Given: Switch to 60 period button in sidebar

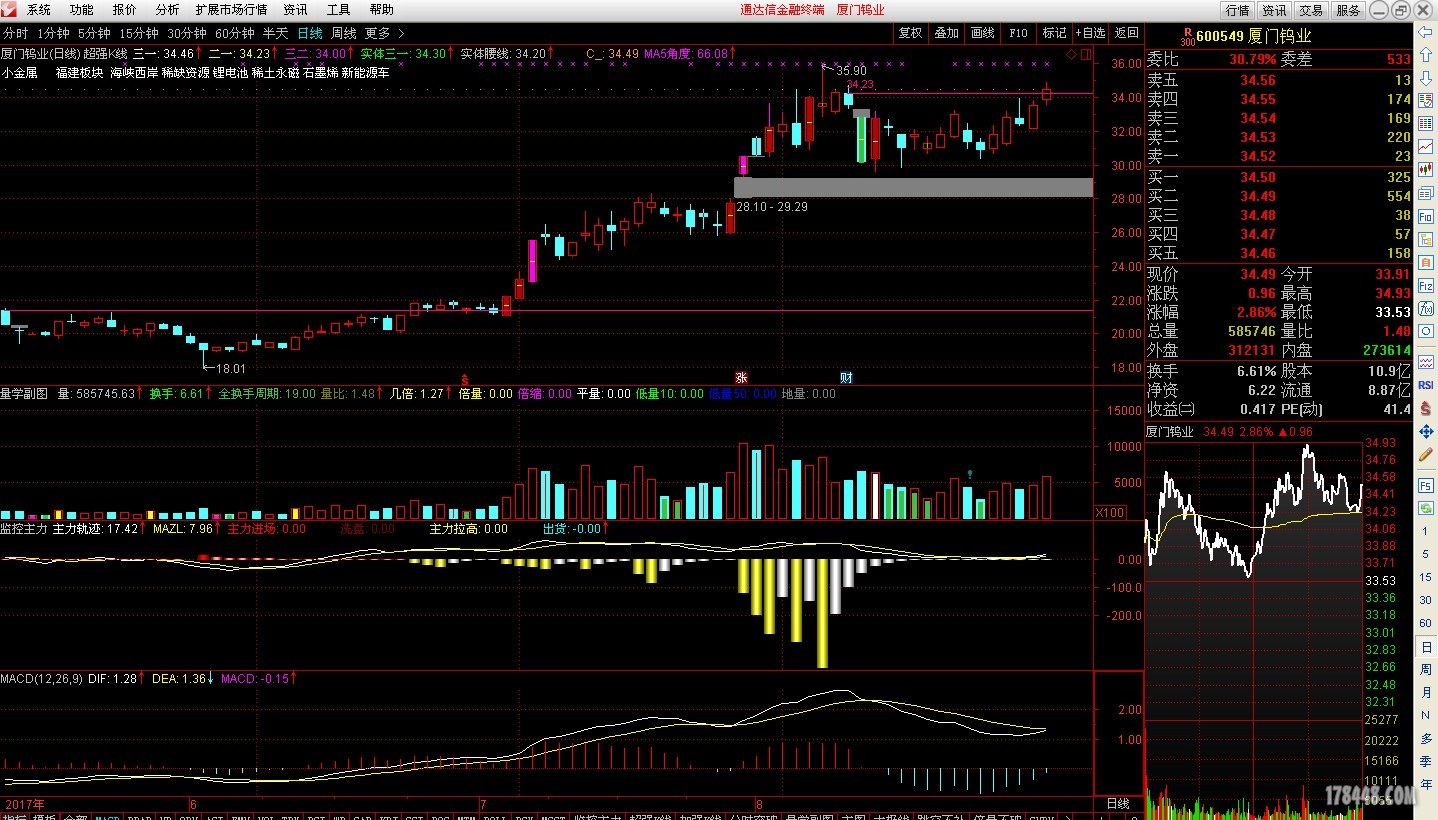Looking at the screenshot, I should click(1425, 622).
